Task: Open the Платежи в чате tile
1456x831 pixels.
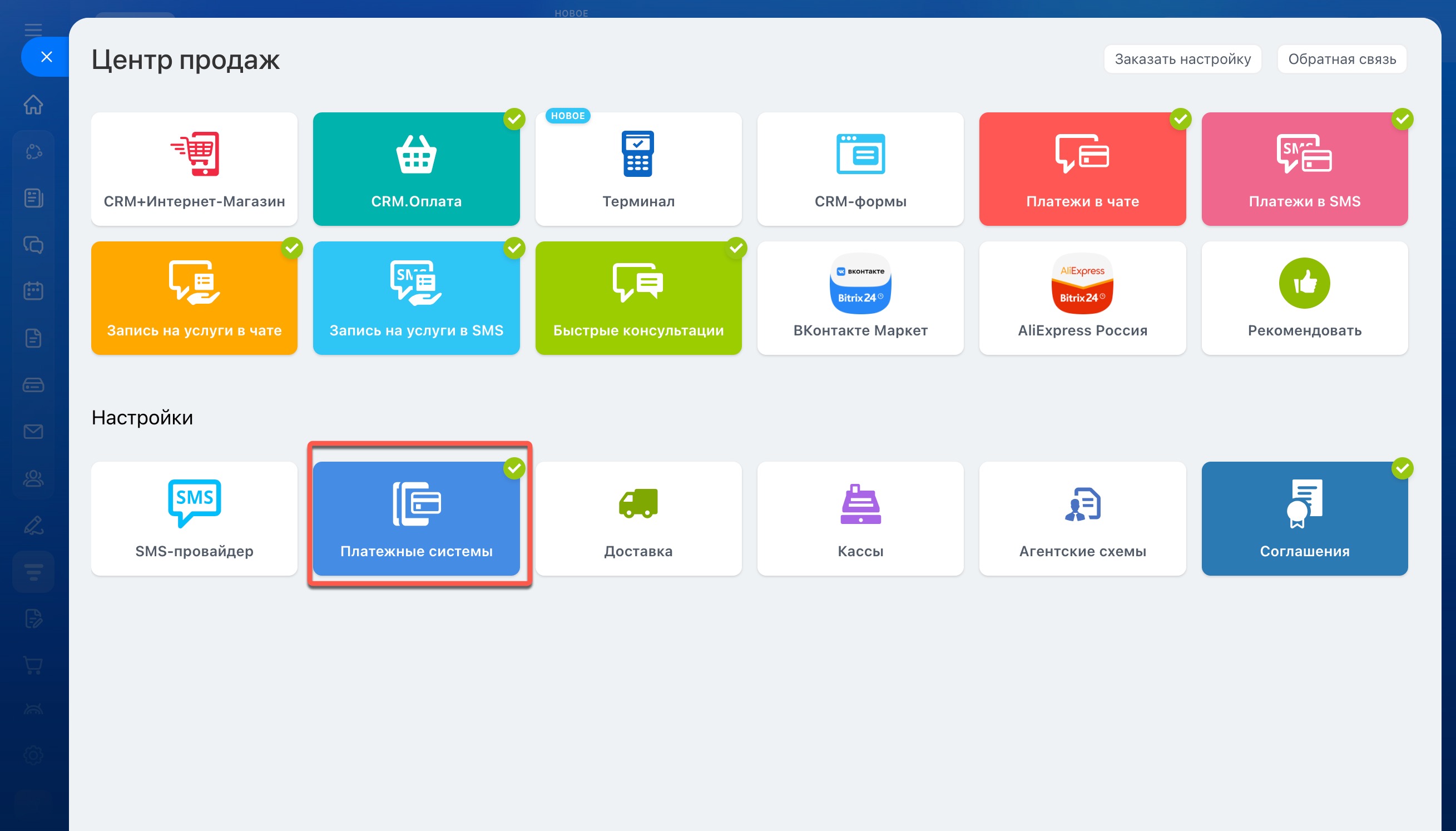Action: pos(1082,169)
